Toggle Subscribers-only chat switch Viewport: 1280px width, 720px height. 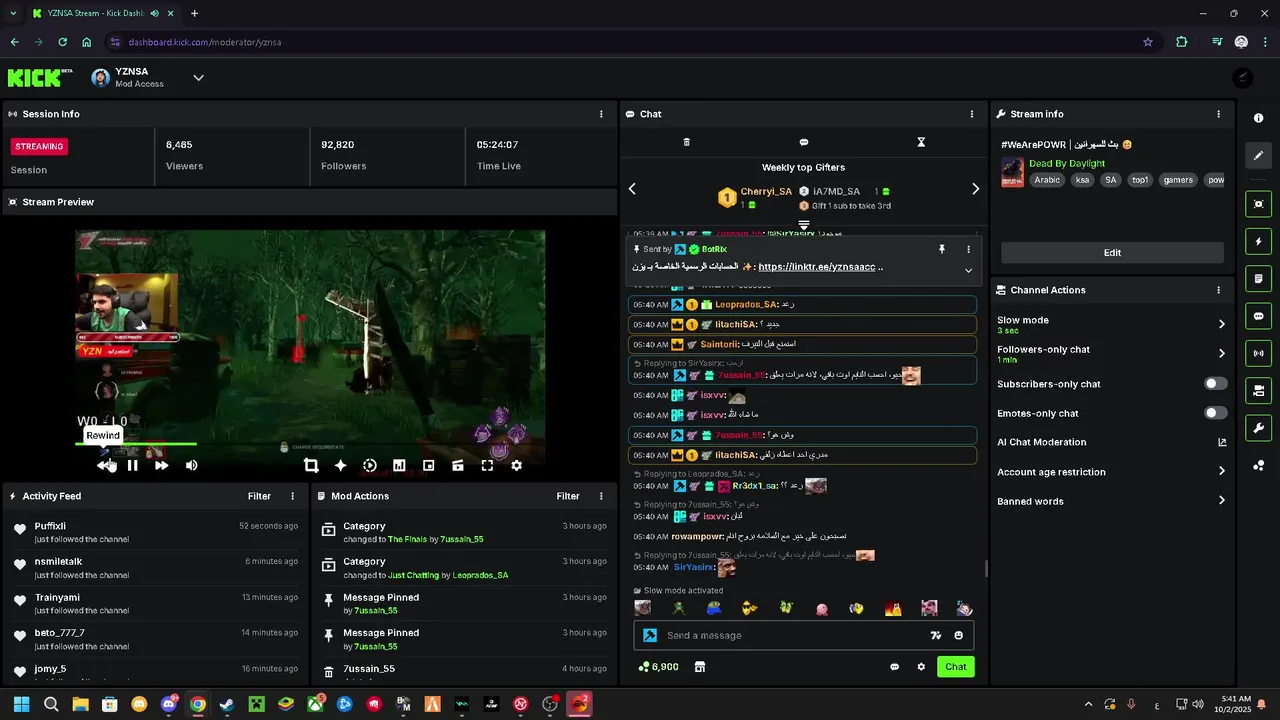(x=1216, y=384)
